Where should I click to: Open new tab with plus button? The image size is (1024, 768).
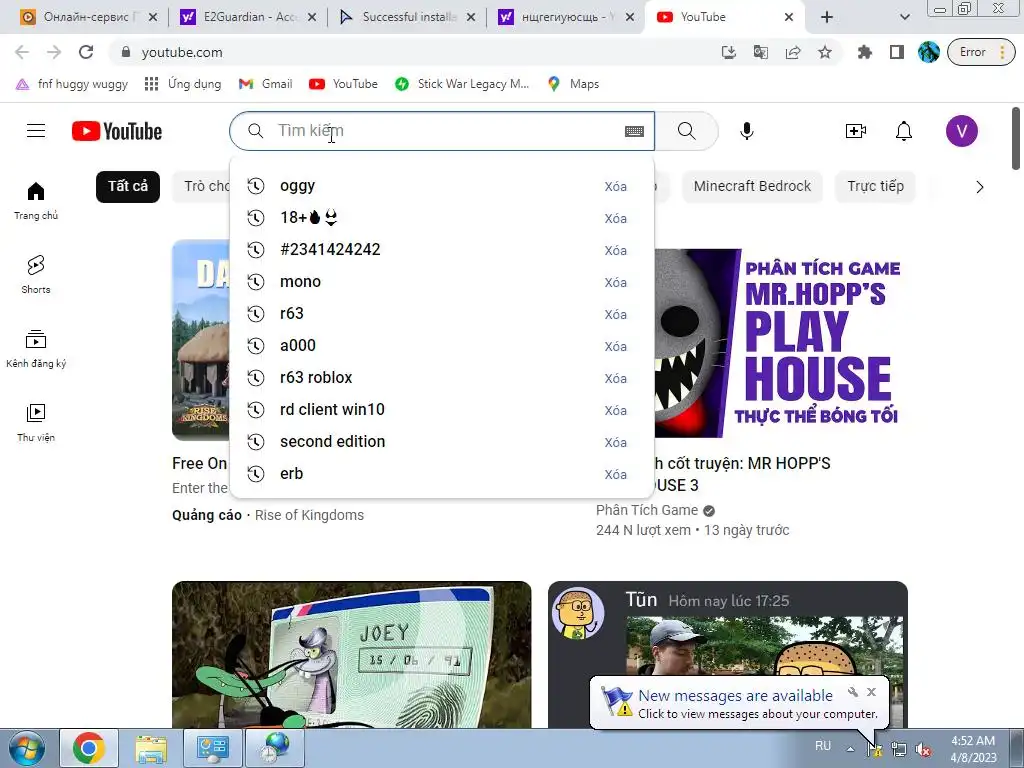click(827, 17)
